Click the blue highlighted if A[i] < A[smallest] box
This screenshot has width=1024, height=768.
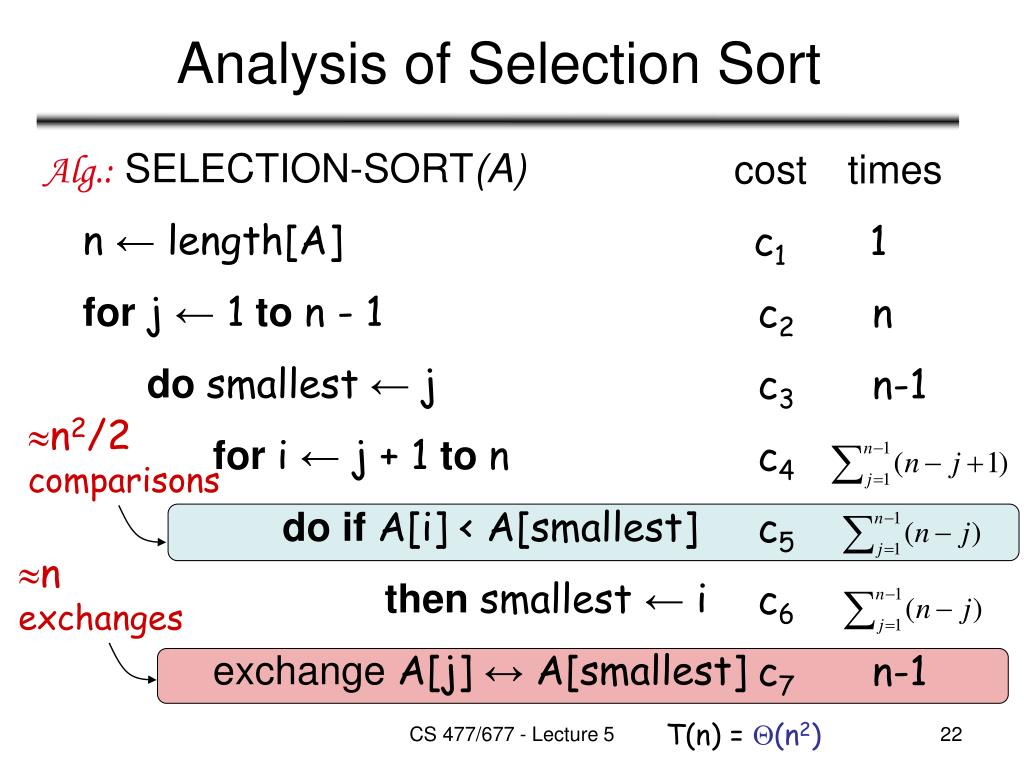pyautogui.click(x=593, y=532)
